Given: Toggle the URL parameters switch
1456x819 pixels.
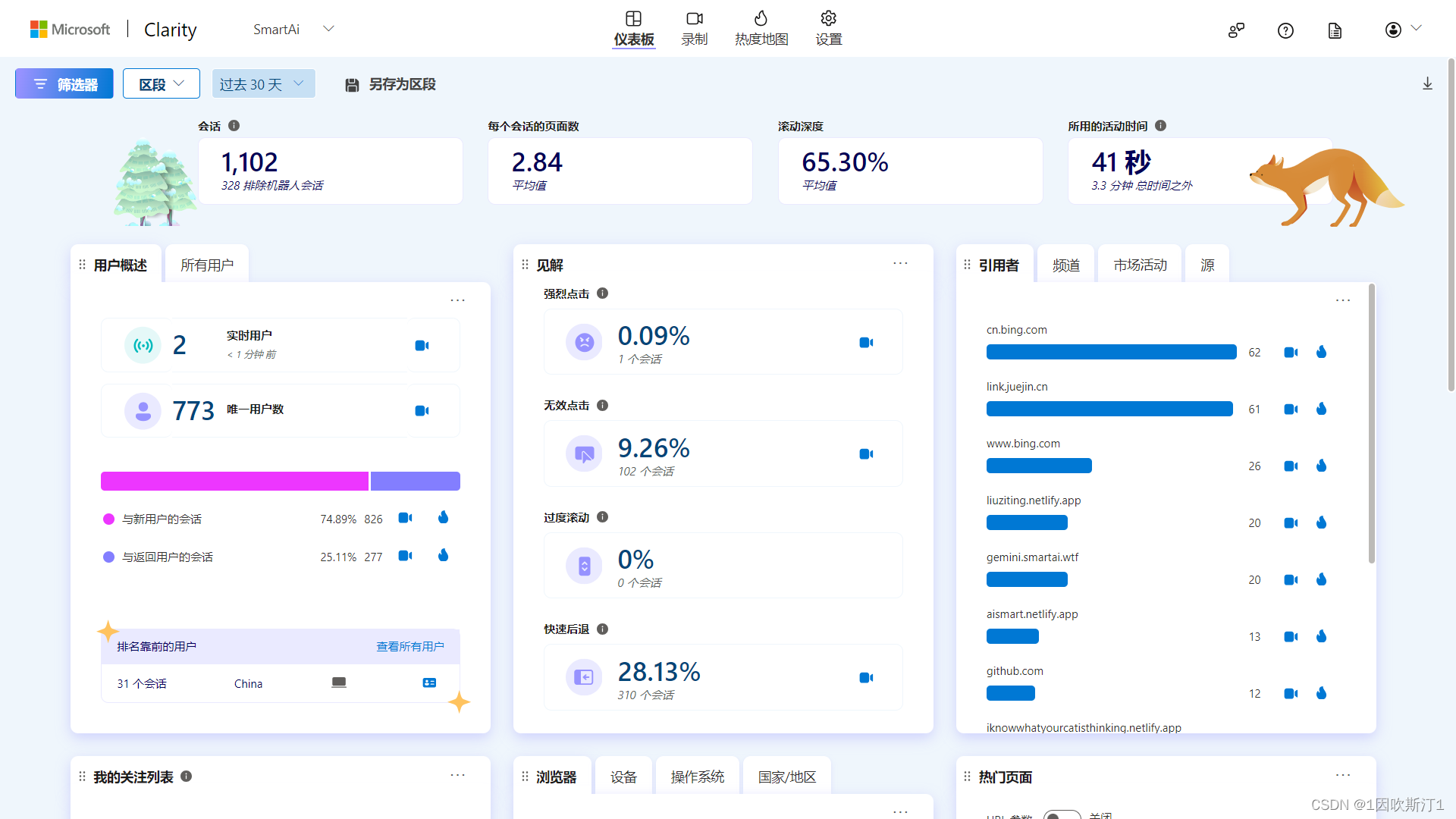Looking at the screenshot, I should (x=1062, y=815).
